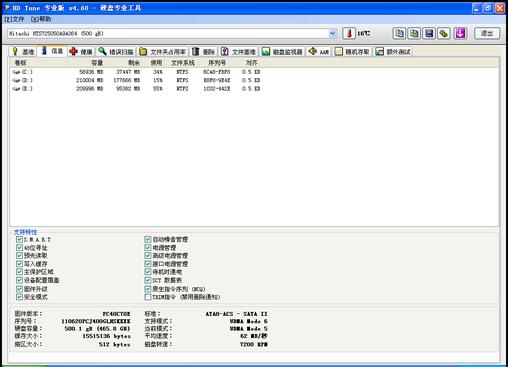The width and height of the screenshot is (508, 367).
Task: Toggle the 安全模式 security mode checkbox
Action: (x=19, y=297)
